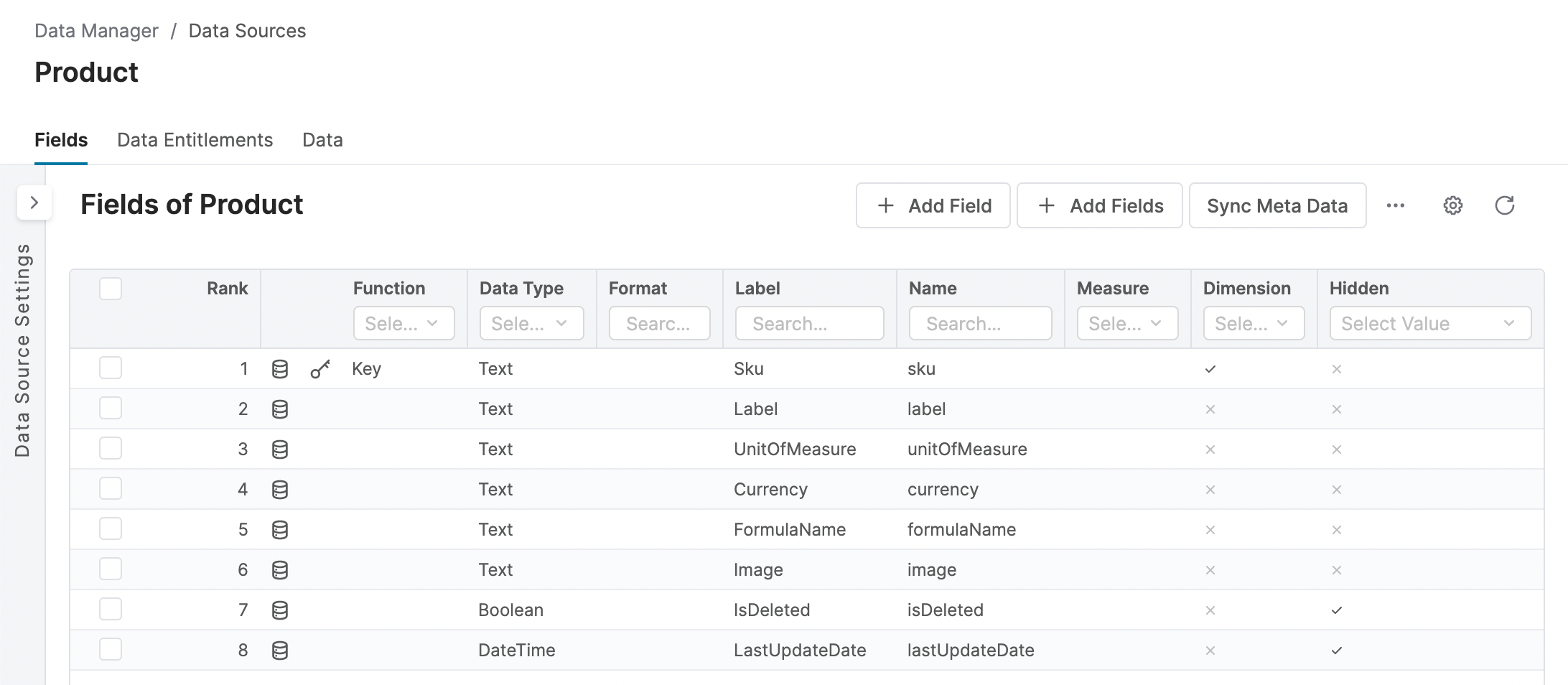Image resolution: width=1568 pixels, height=685 pixels.
Task: Expand the Data Source Settings sidebar
Action: point(34,203)
